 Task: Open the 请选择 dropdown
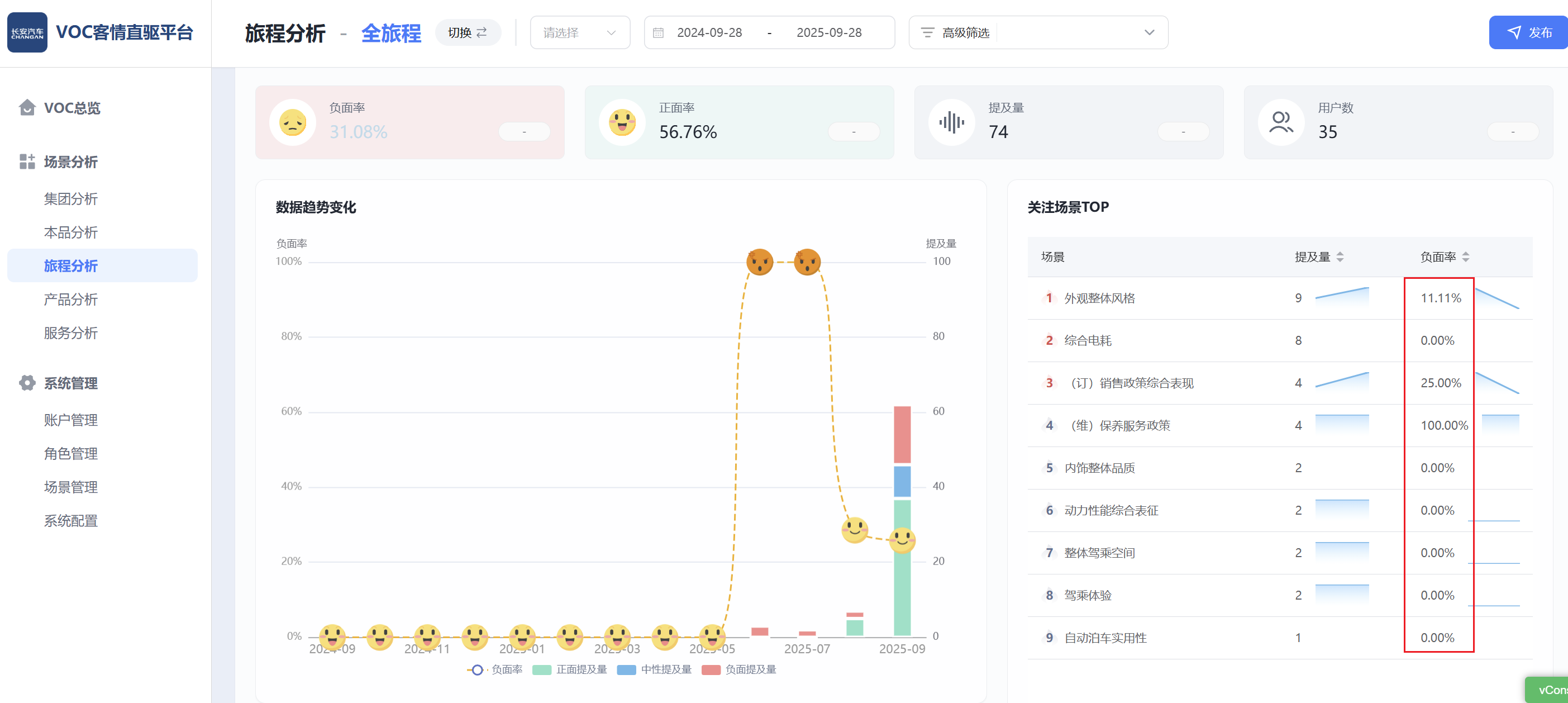[x=579, y=33]
